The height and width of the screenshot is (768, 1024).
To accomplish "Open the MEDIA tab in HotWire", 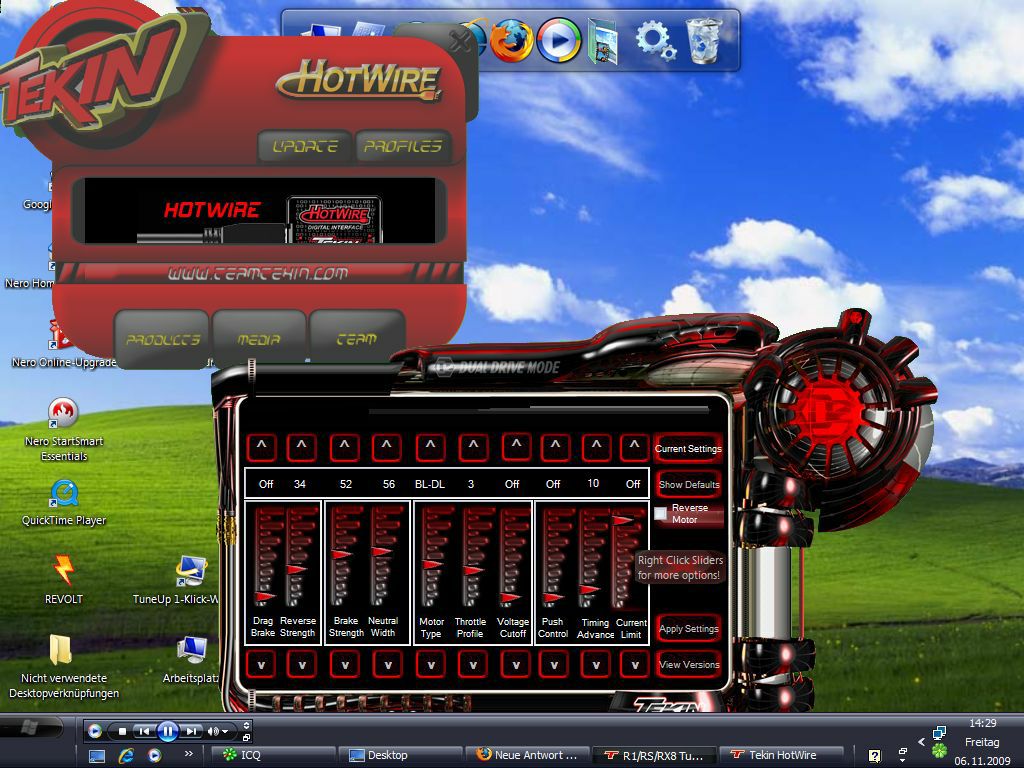I will coord(259,339).
